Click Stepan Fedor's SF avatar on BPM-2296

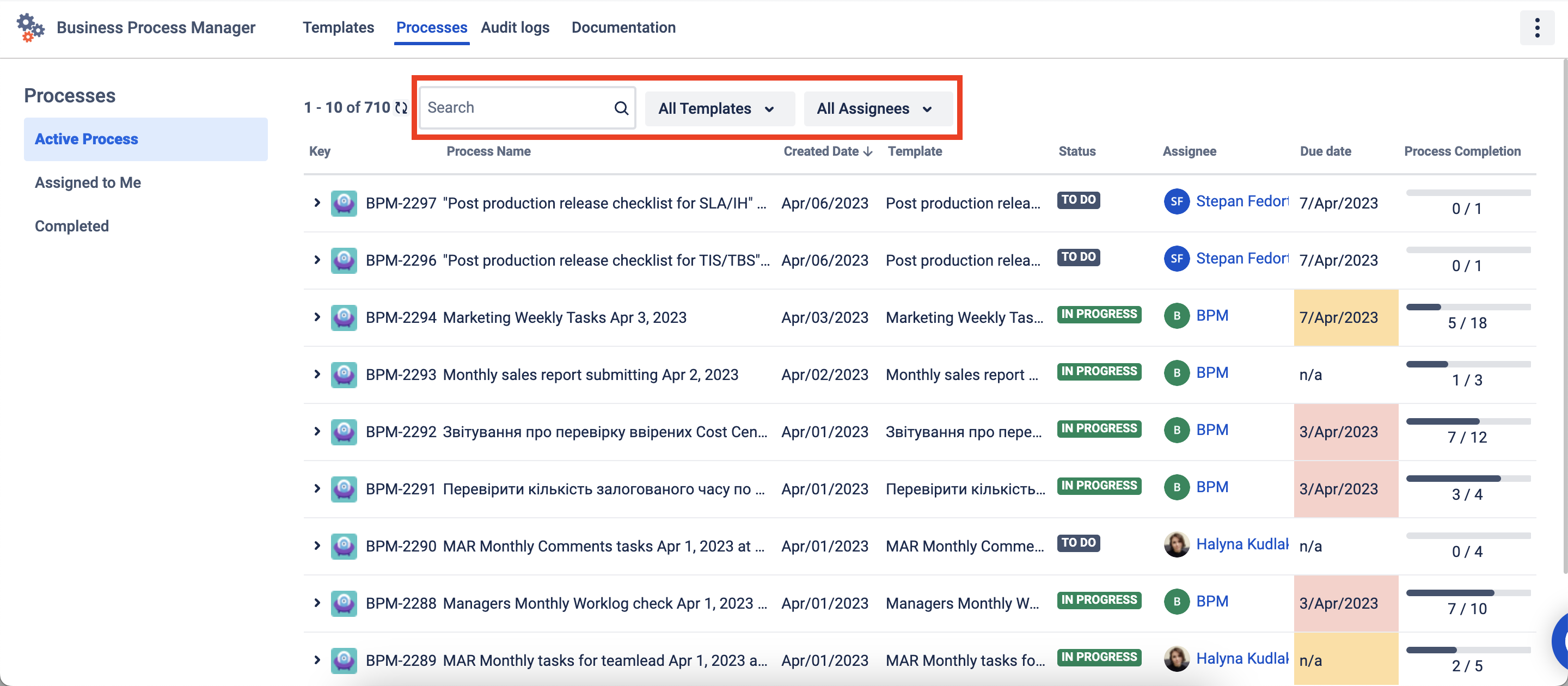1176,259
